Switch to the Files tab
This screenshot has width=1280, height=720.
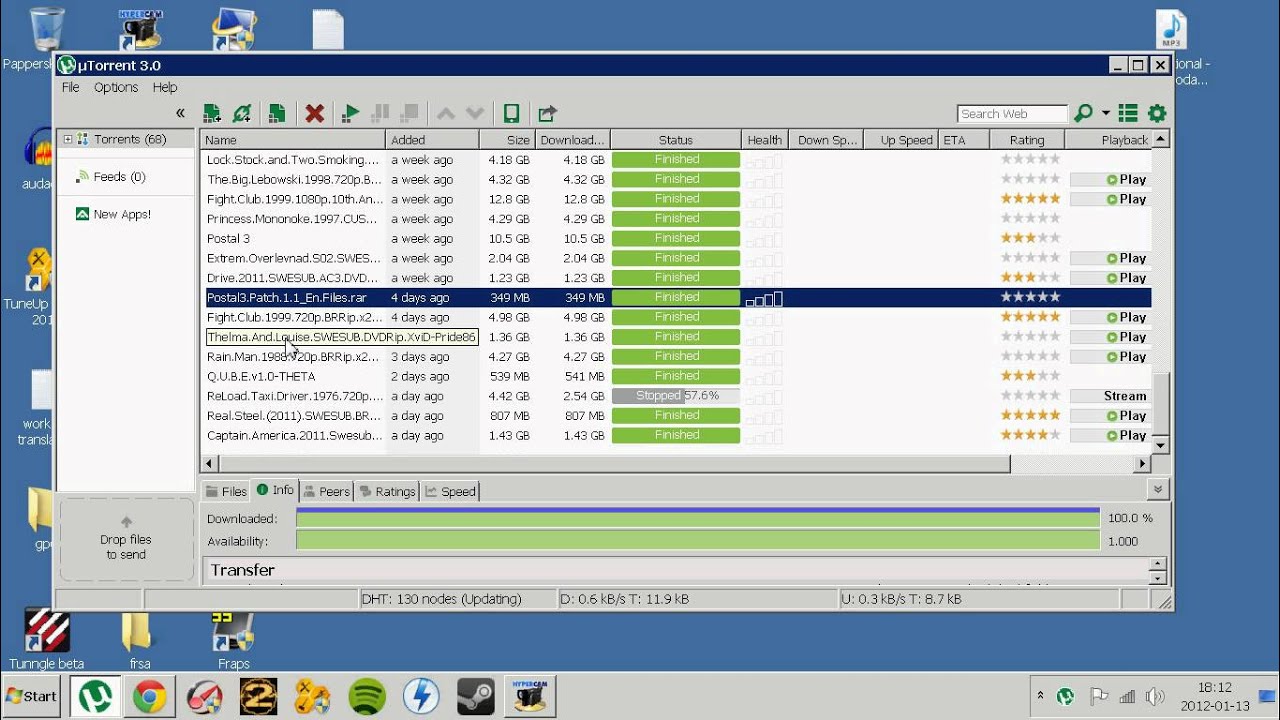click(x=226, y=491)
